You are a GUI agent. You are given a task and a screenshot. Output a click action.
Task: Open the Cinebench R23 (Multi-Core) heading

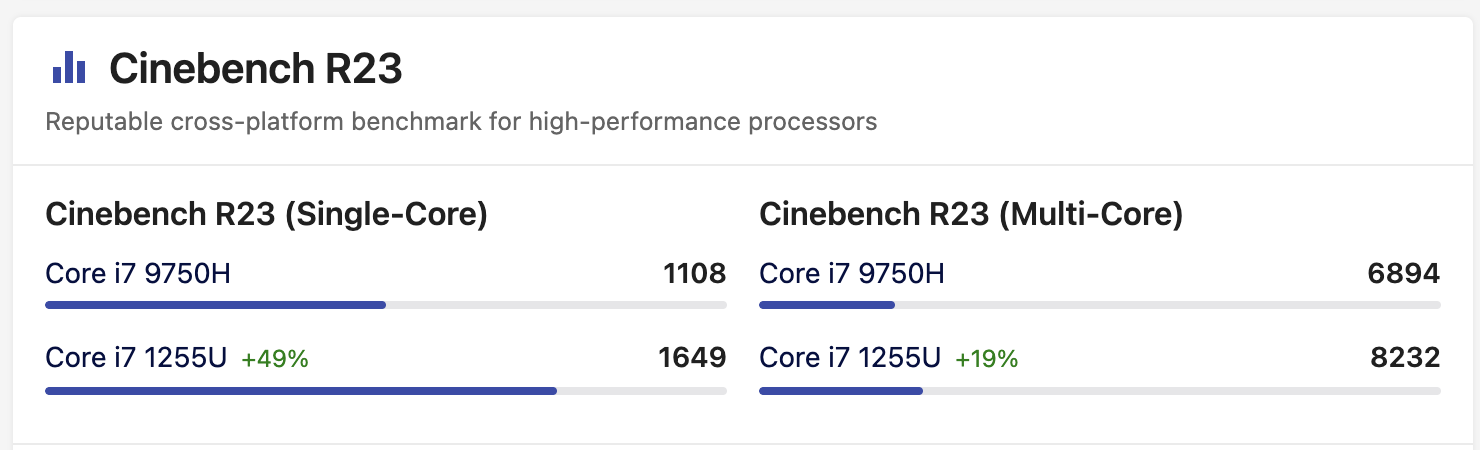coord(971,215)
